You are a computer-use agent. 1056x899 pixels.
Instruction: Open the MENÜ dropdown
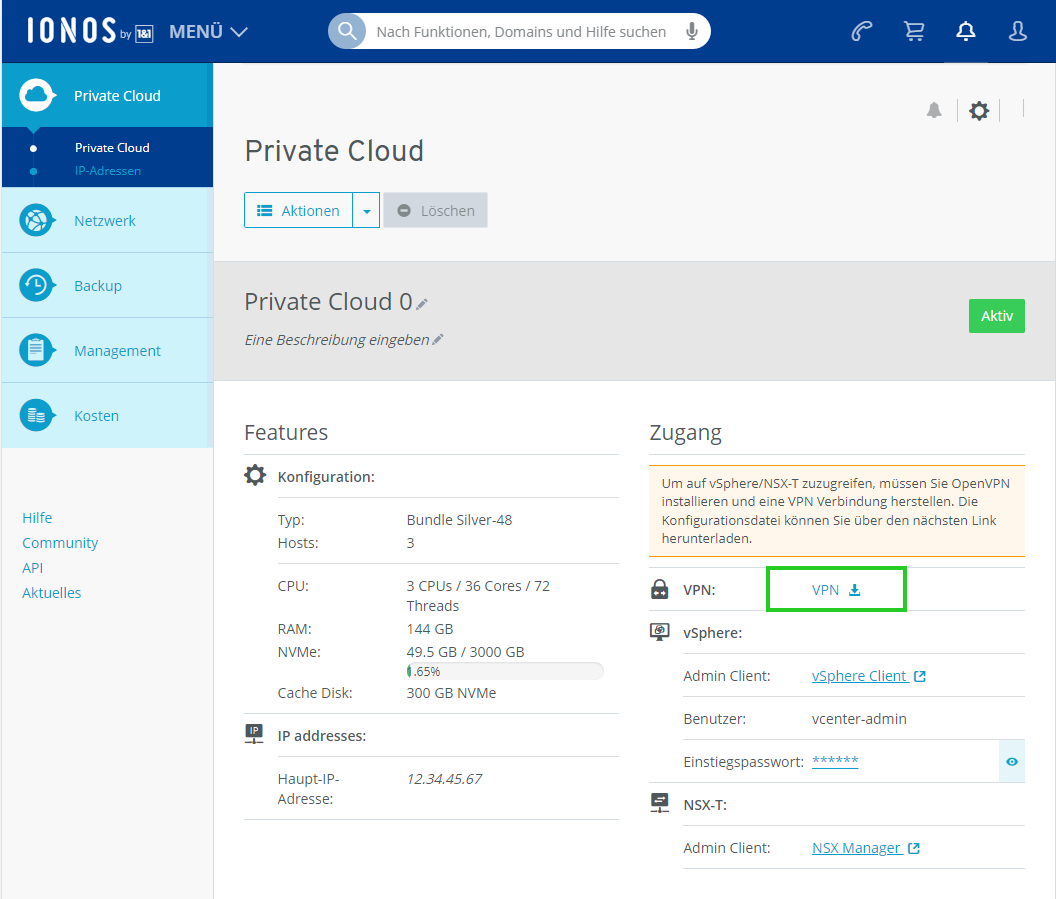click(208, 32)
